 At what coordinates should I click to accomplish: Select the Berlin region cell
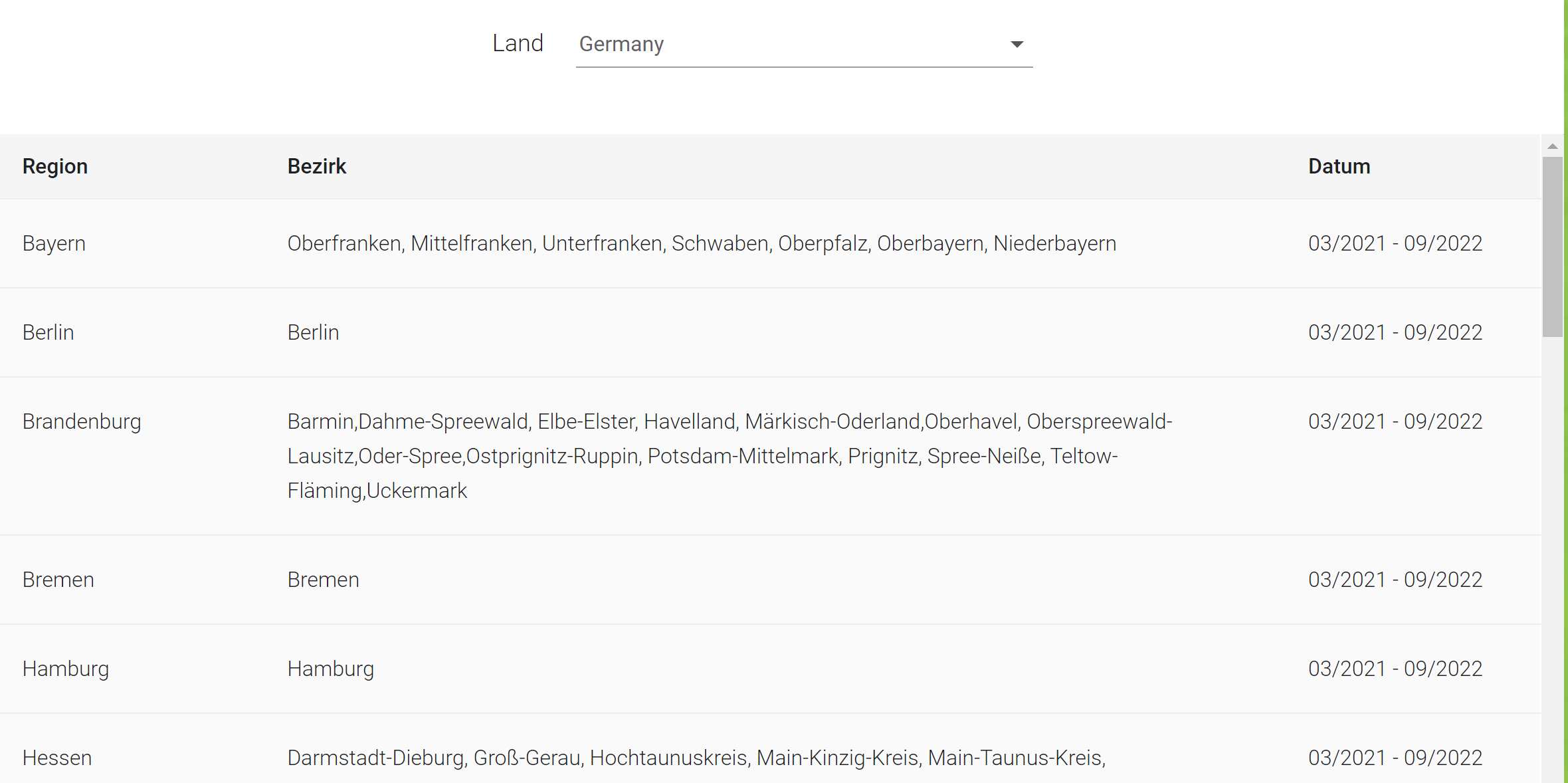[x=48, y=332]
